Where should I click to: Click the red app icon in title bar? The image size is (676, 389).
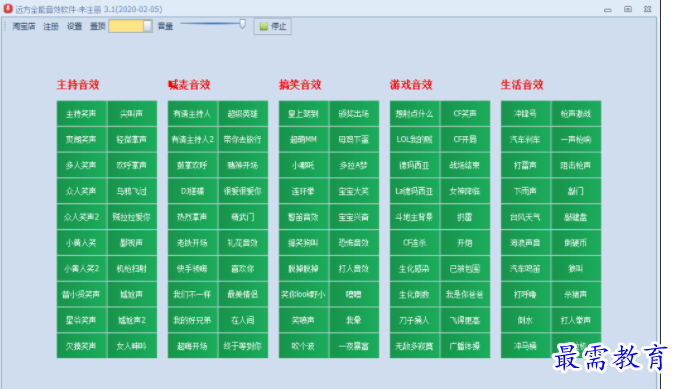coord(8,8)
